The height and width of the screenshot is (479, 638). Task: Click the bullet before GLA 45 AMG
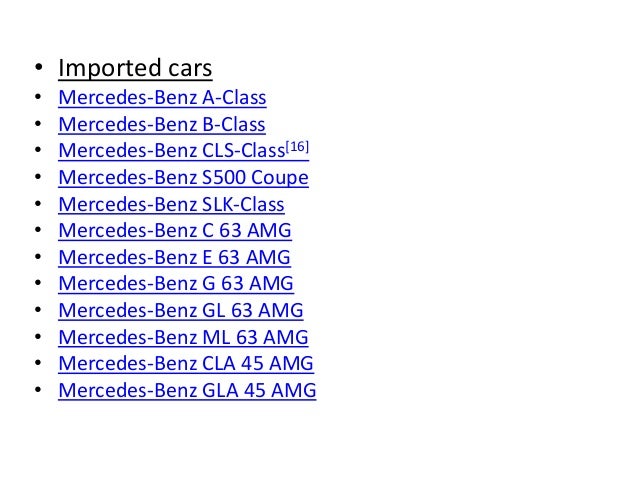[x=38, y=389]
